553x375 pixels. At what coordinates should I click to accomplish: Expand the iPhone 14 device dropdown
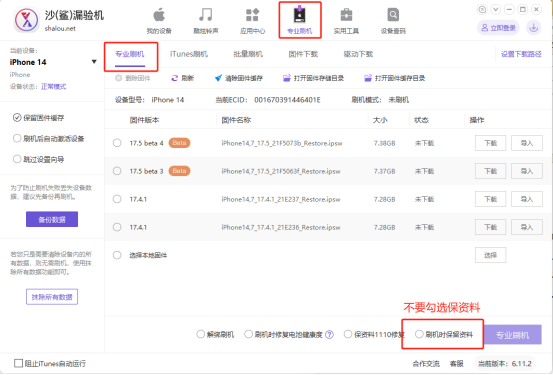tap(94, 62)
